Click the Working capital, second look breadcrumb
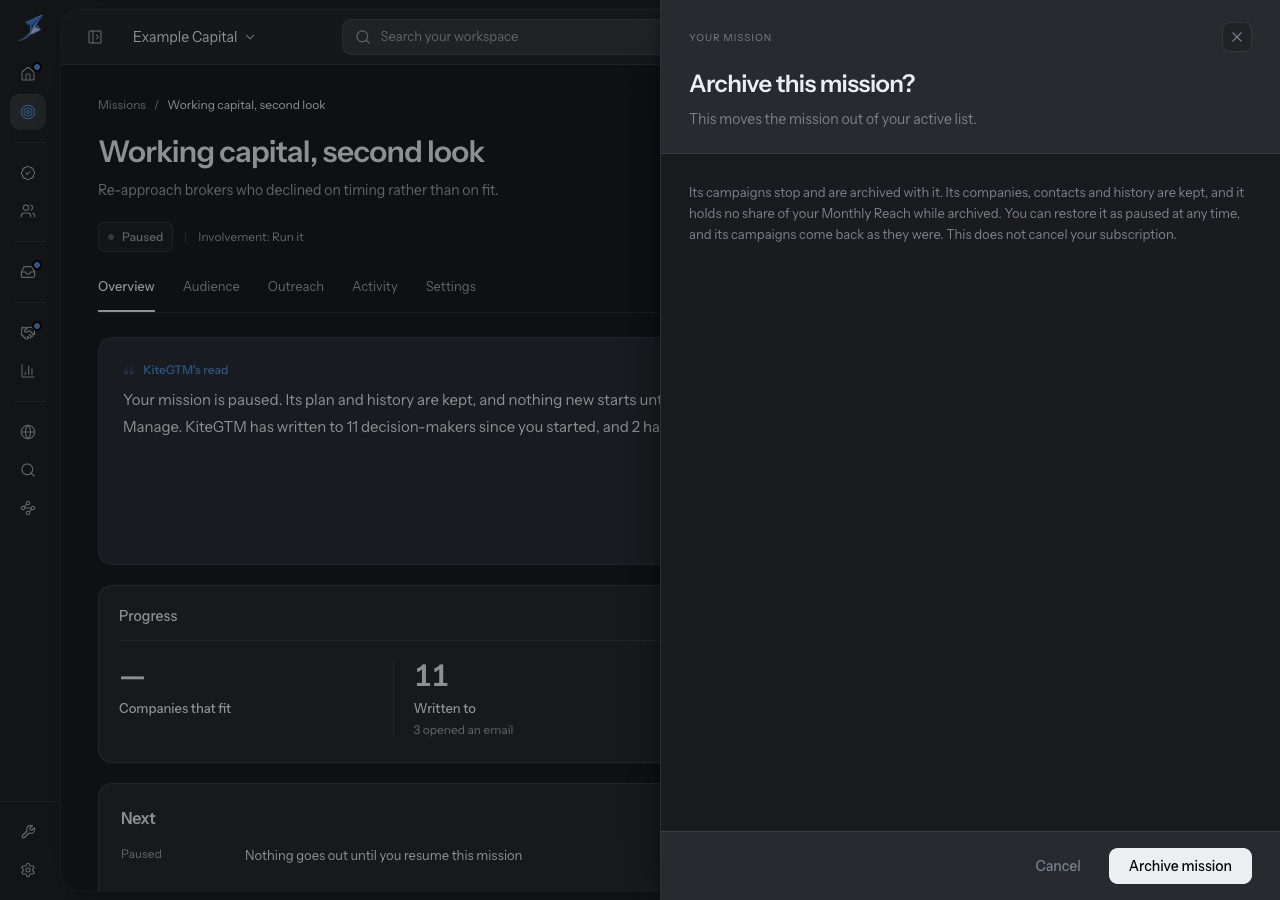This screenshot has width=1280, height=900. (x=246, y=105)
